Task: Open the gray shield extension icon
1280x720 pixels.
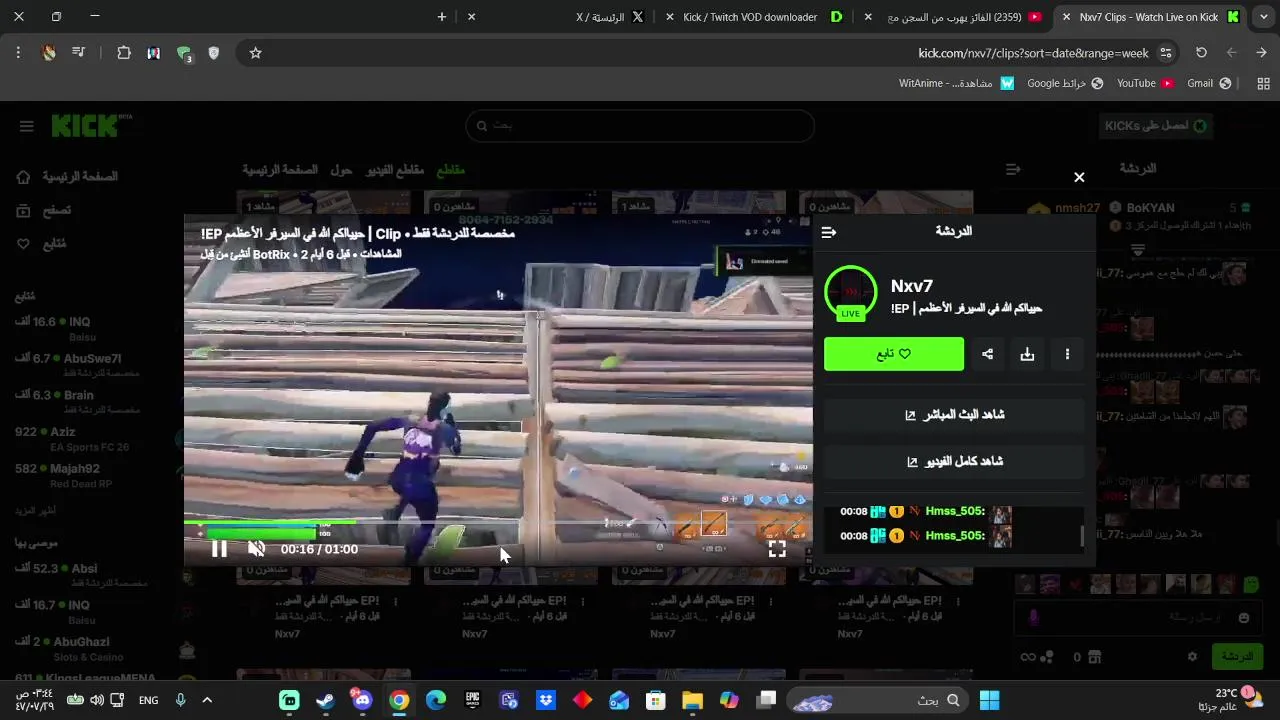Action: [x=213, y=53]
